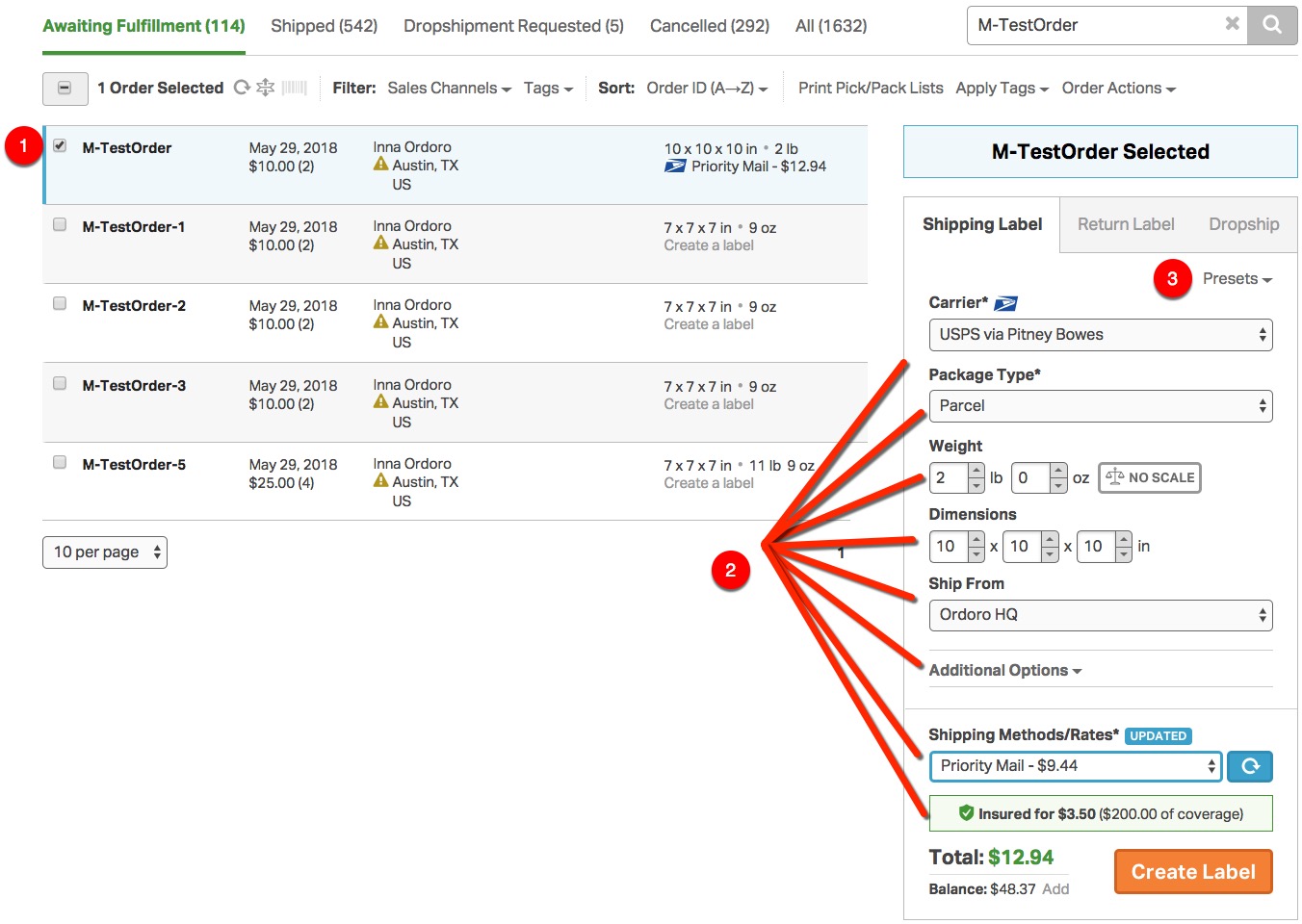Open the Carrier select showing USPS via Pitney Bowes
This screenshot has width=1302, height=924.
click(1101, 335)
